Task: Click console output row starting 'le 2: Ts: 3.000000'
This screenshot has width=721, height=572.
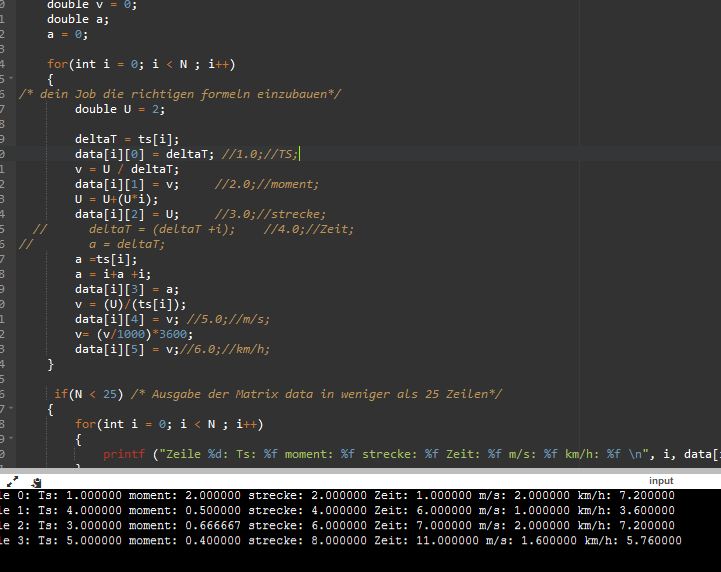Action: click(338, 526)
